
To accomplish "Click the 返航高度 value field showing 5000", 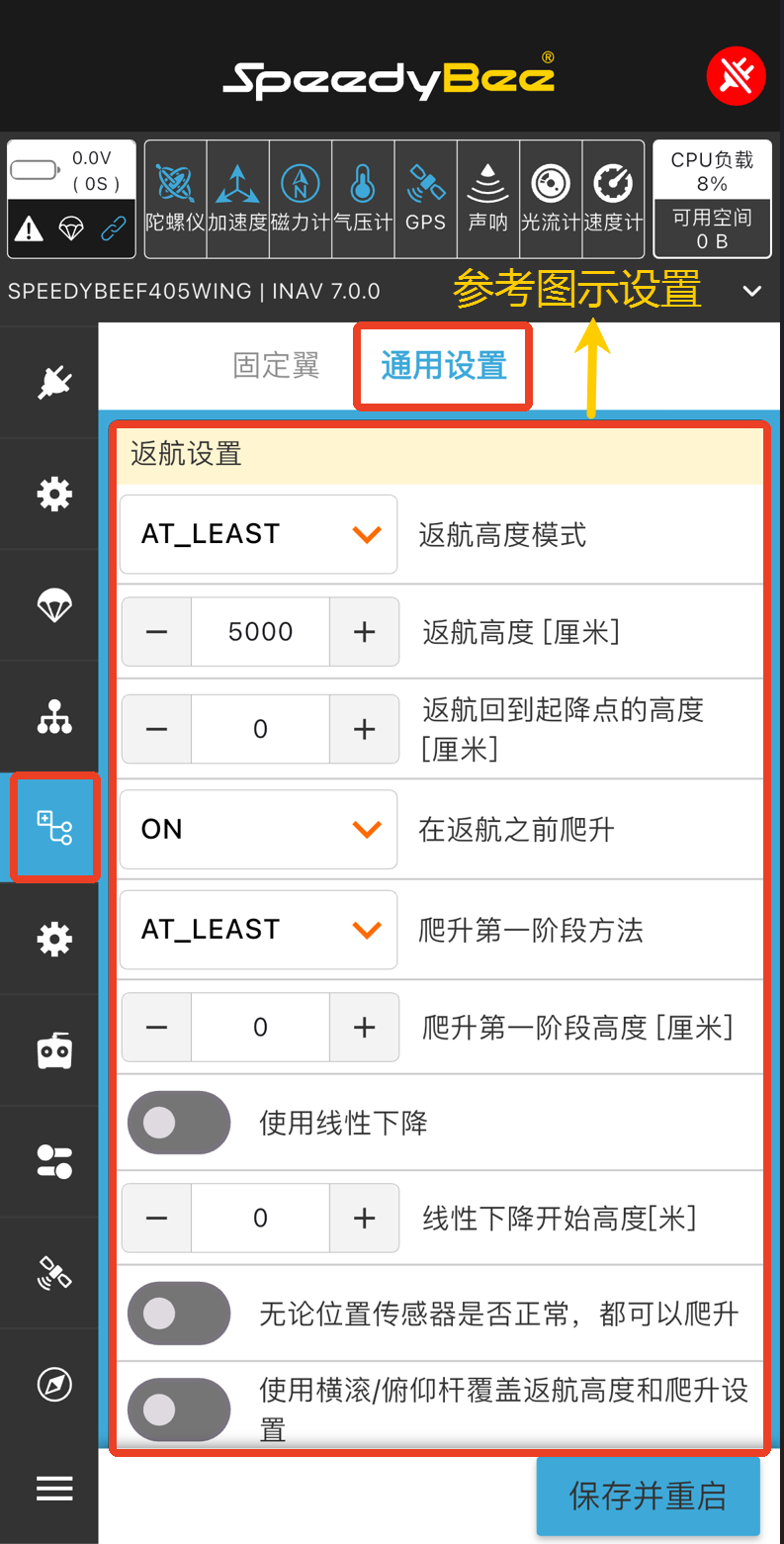I will [260, 632].
